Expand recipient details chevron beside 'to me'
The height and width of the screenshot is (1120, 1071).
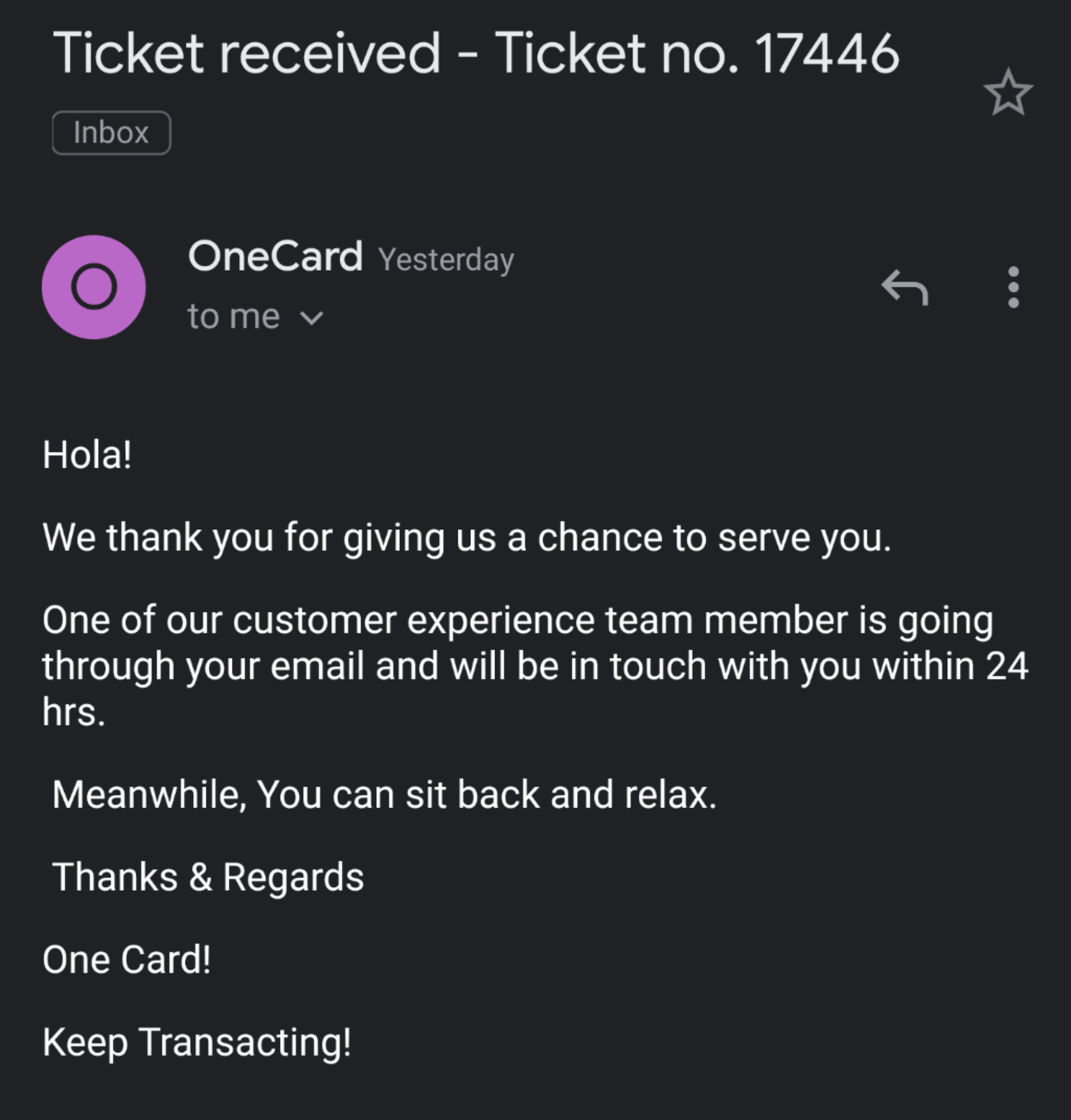click(x=312, y=318)
